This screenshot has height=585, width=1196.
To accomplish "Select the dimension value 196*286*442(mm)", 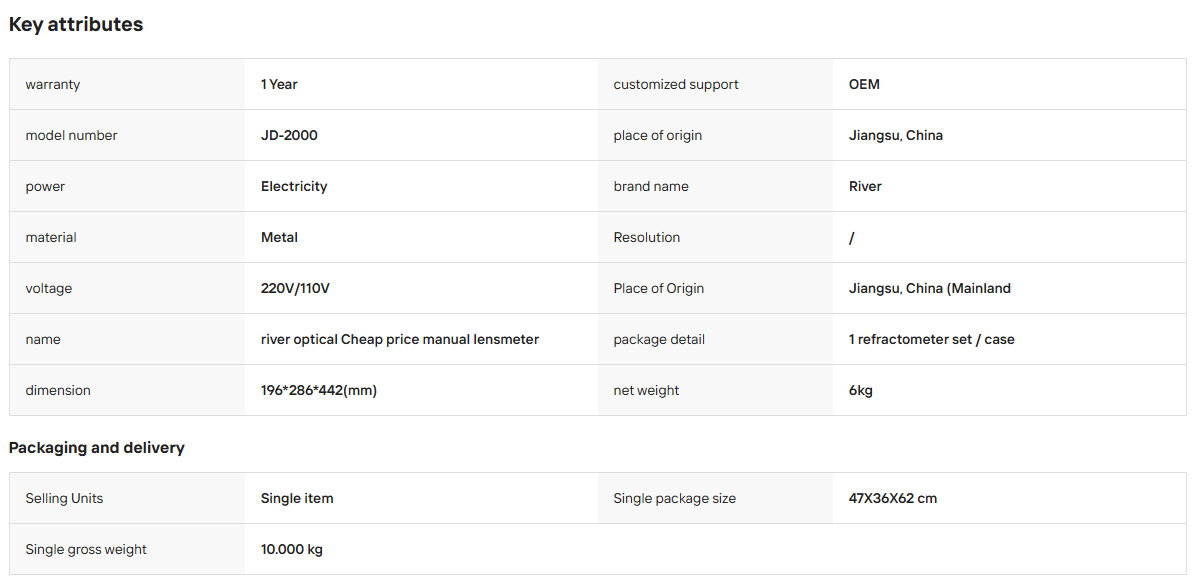I will pos(319,391).
